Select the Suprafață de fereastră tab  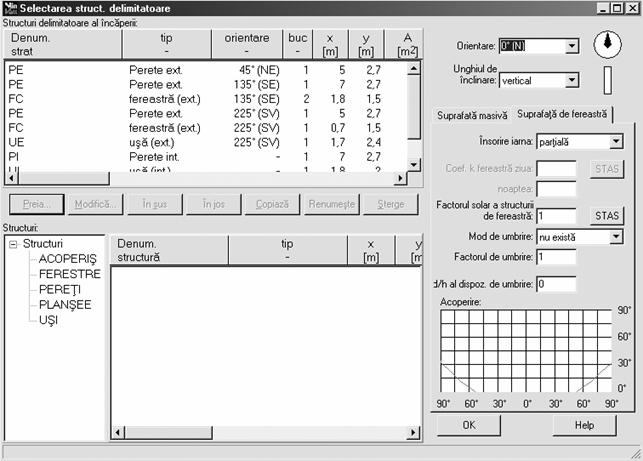click(564, 115)
